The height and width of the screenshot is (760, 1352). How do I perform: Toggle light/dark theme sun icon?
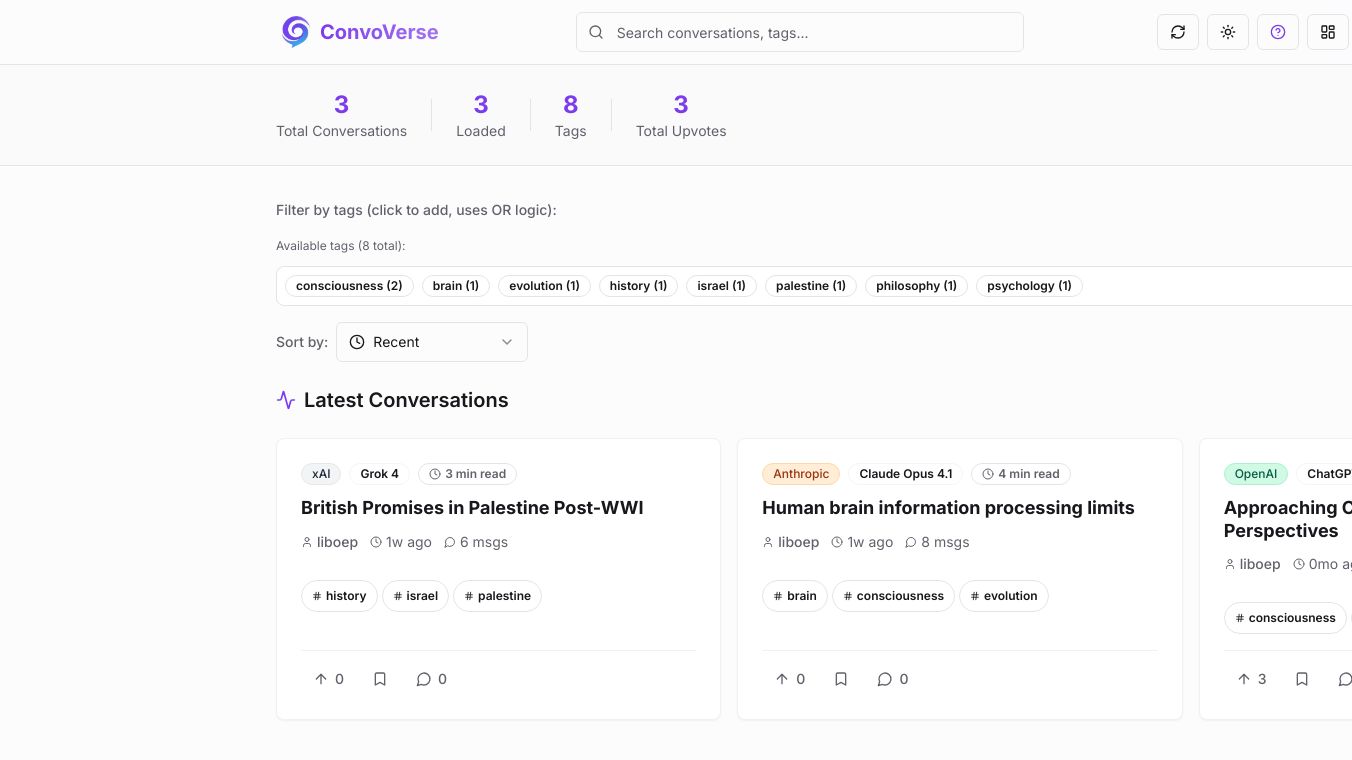1228,32
